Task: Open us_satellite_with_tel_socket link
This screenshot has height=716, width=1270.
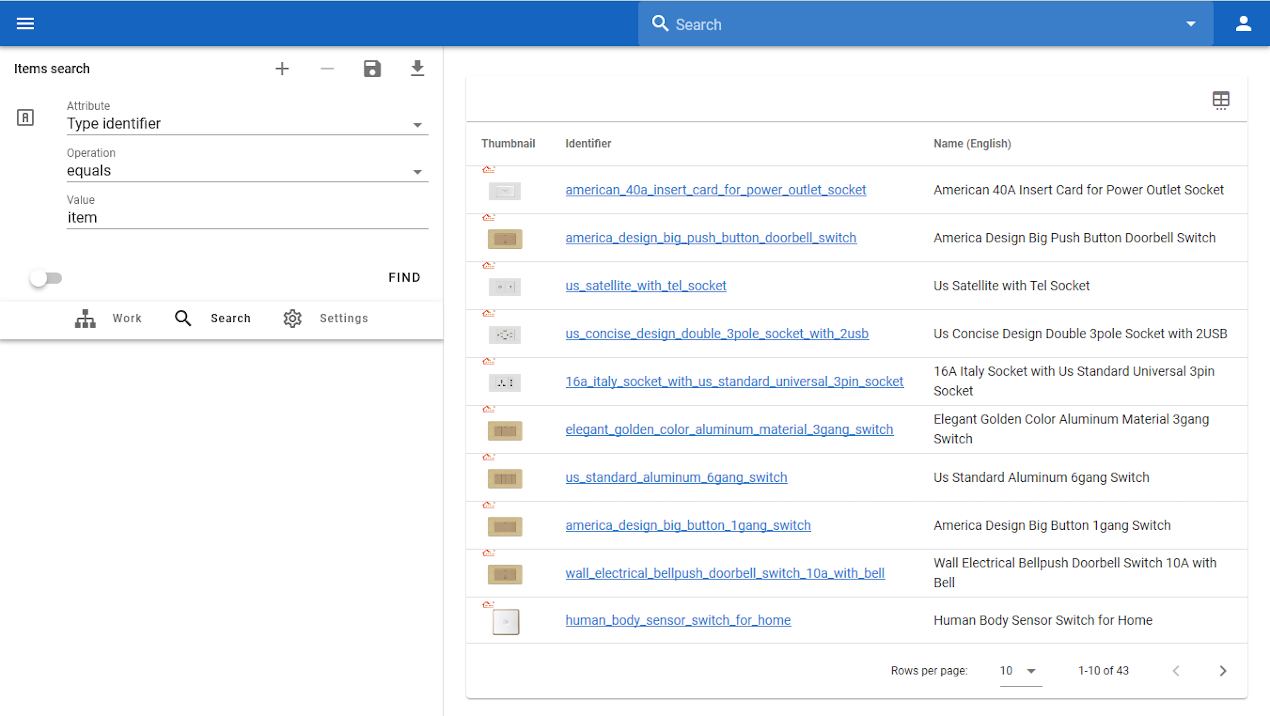Action: (x=646, y=286)
